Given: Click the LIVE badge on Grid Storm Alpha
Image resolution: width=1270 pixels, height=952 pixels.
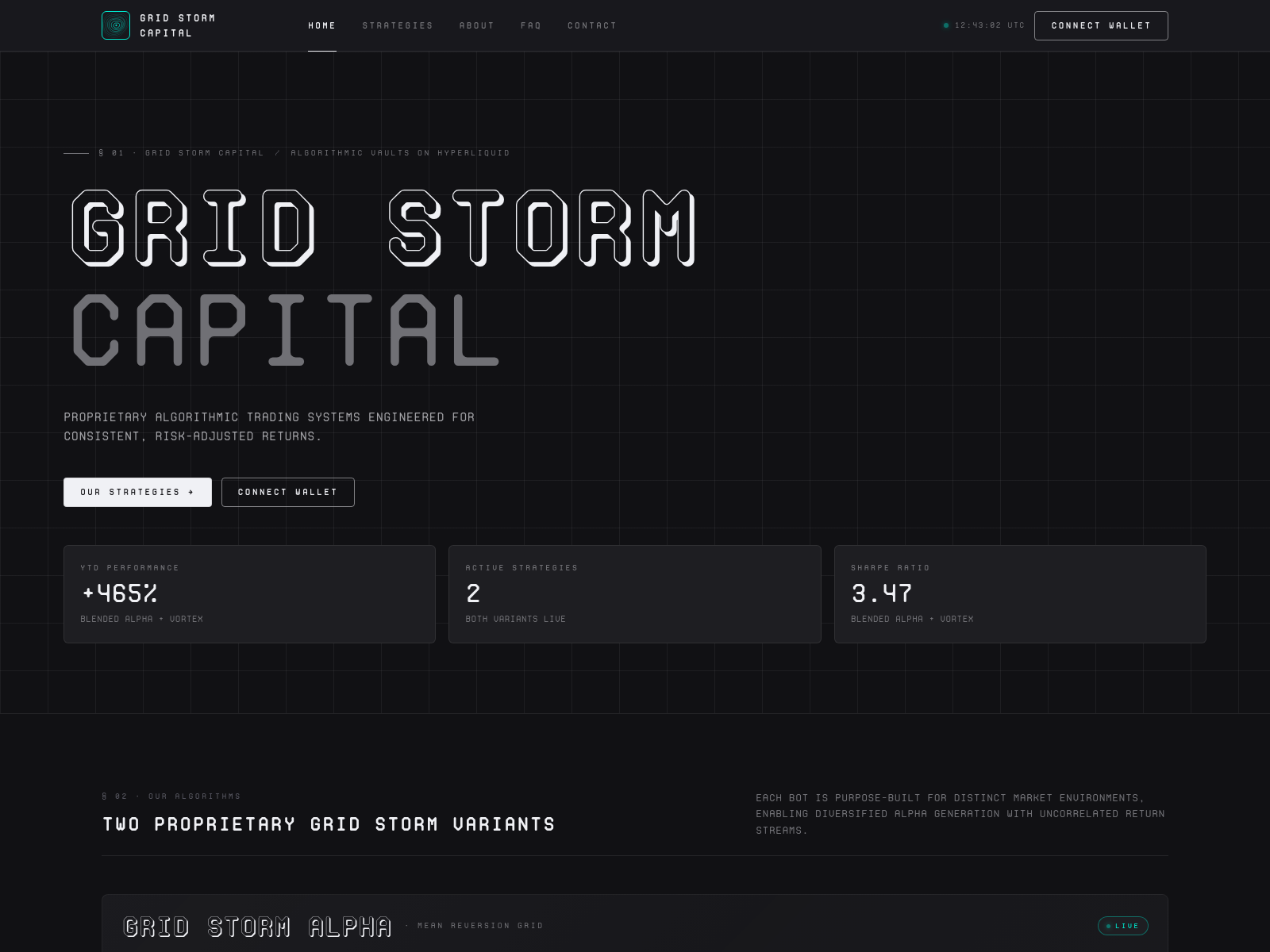Looking at the screenshot, I should (x=1122, y=926).
